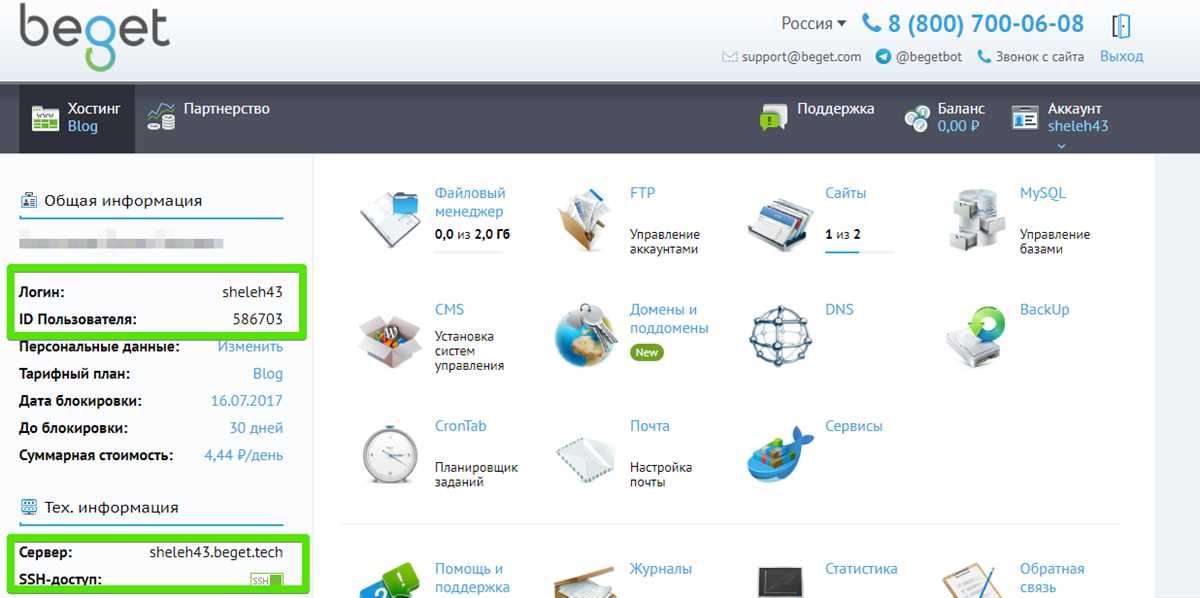Open the Services whale icon
This screenshot has height=598, width=1200.
coord(781,453)
